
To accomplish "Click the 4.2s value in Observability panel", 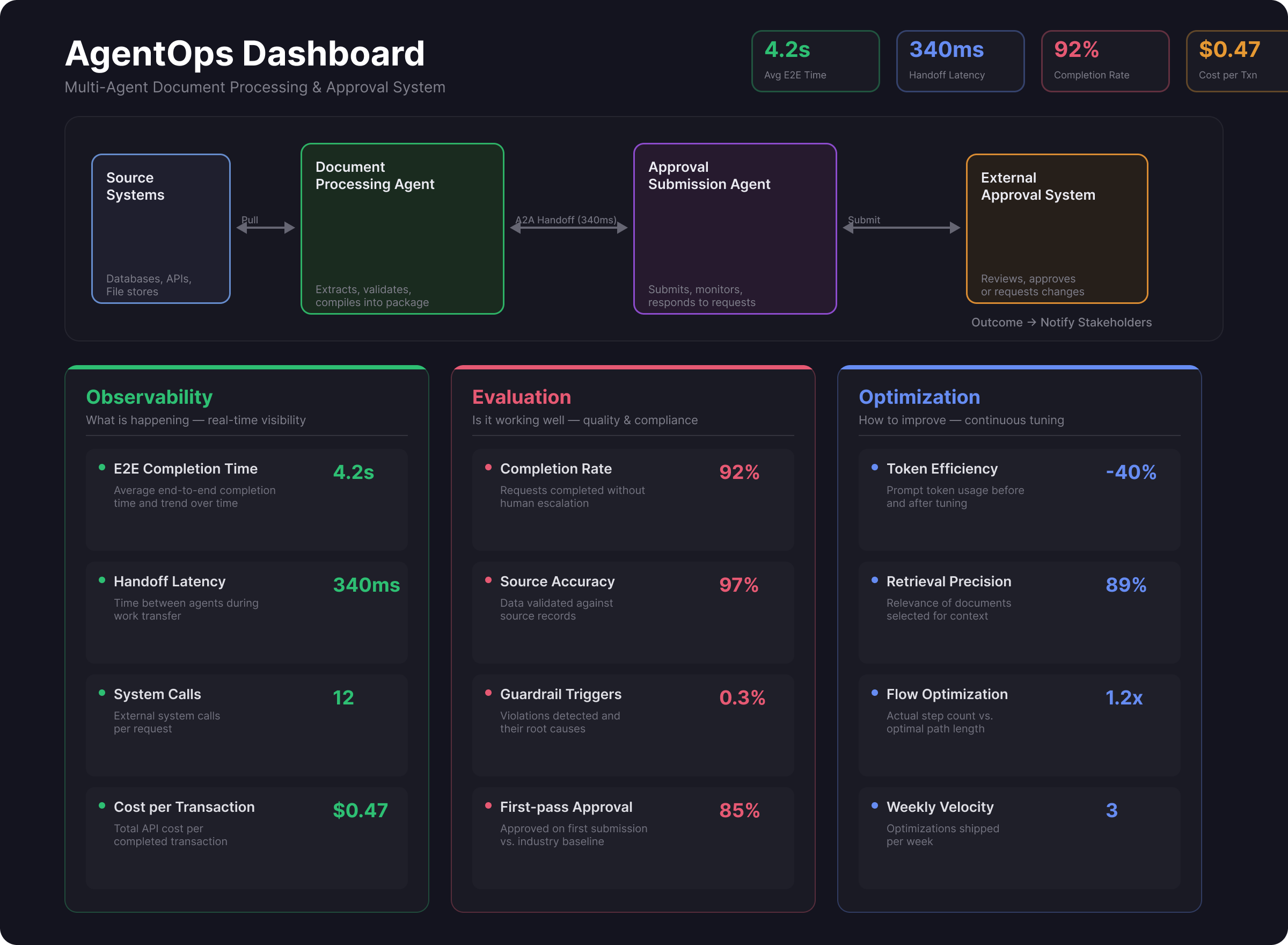I will click(353, 472).
